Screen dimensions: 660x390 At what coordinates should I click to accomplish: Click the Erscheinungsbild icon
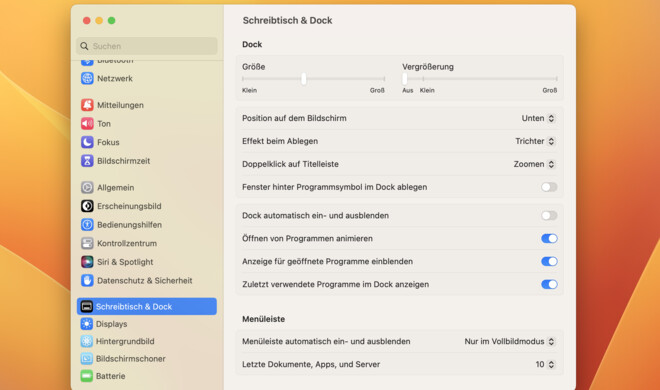87,206
